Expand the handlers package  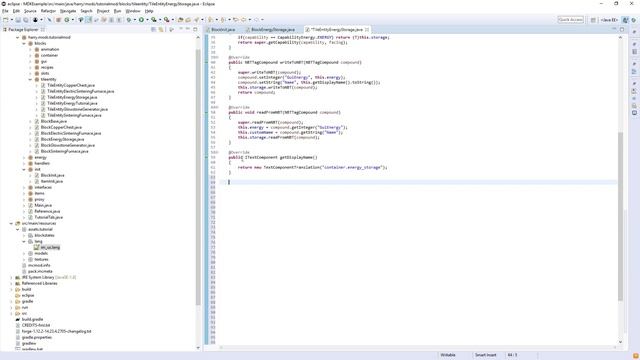[x=24, y=163]
